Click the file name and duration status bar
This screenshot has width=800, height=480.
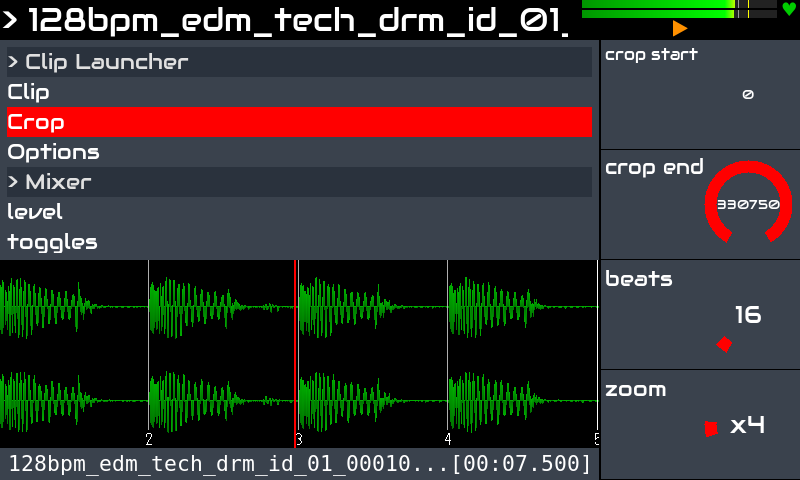click(x=299, y=464)
